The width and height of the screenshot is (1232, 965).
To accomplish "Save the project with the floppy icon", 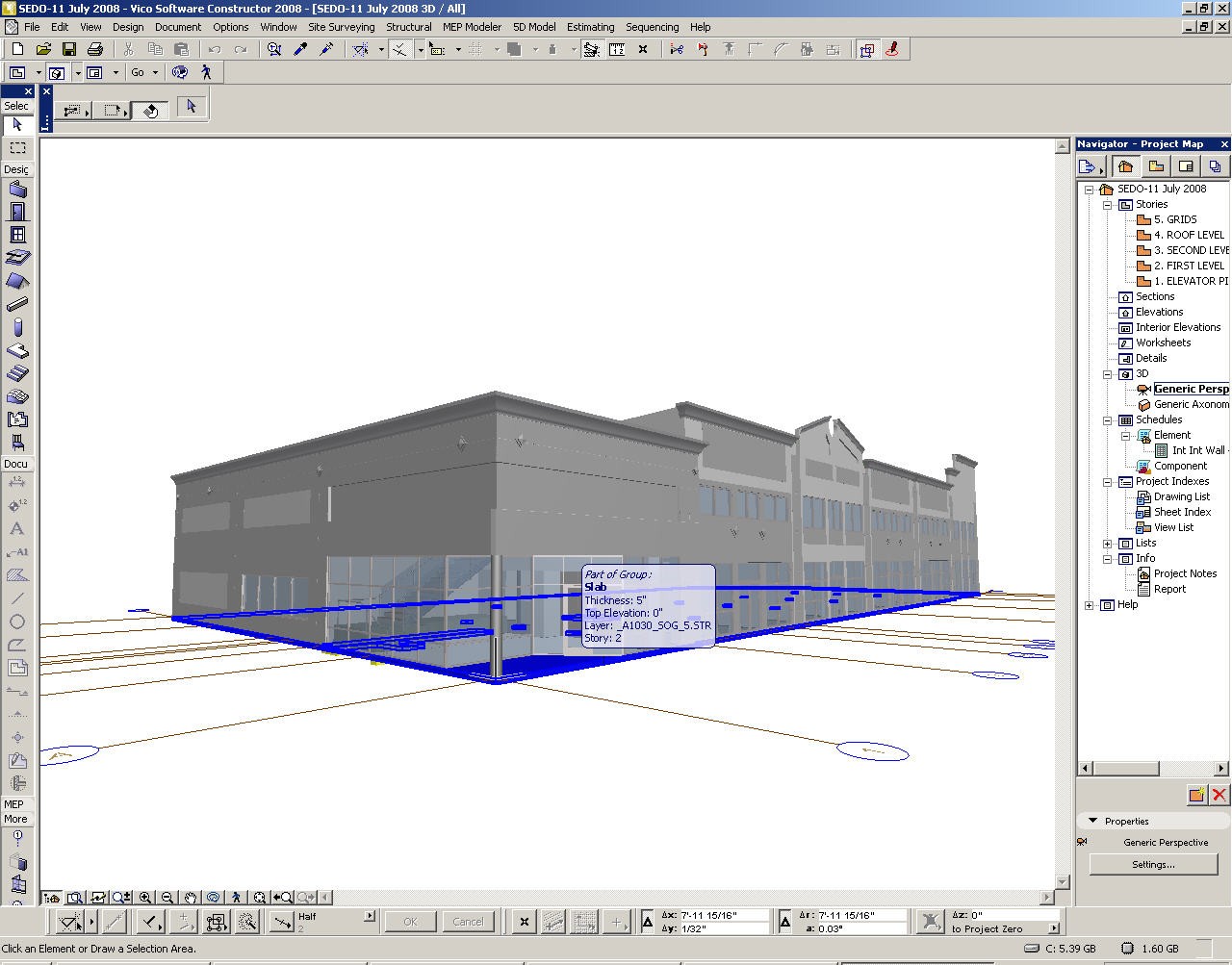I will [x=68, y=49].
